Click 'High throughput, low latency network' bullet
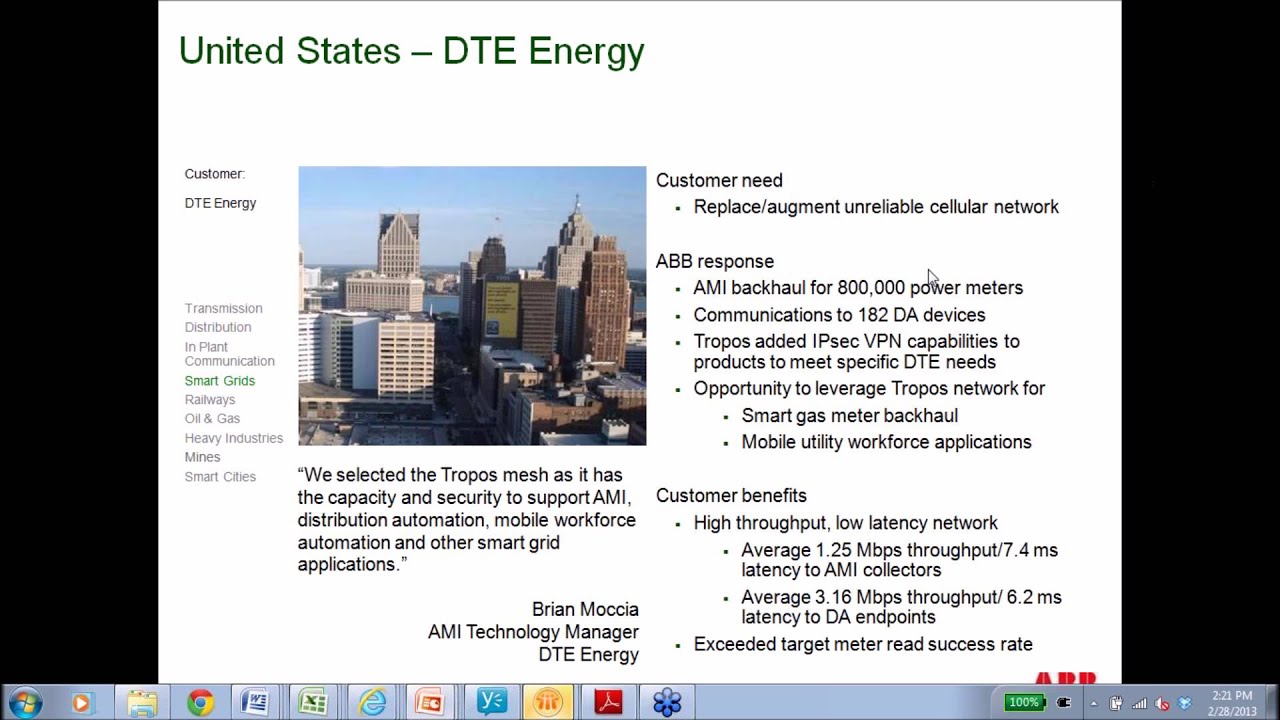This screenshot has width=1280, height=720. [x=845, y=523]
